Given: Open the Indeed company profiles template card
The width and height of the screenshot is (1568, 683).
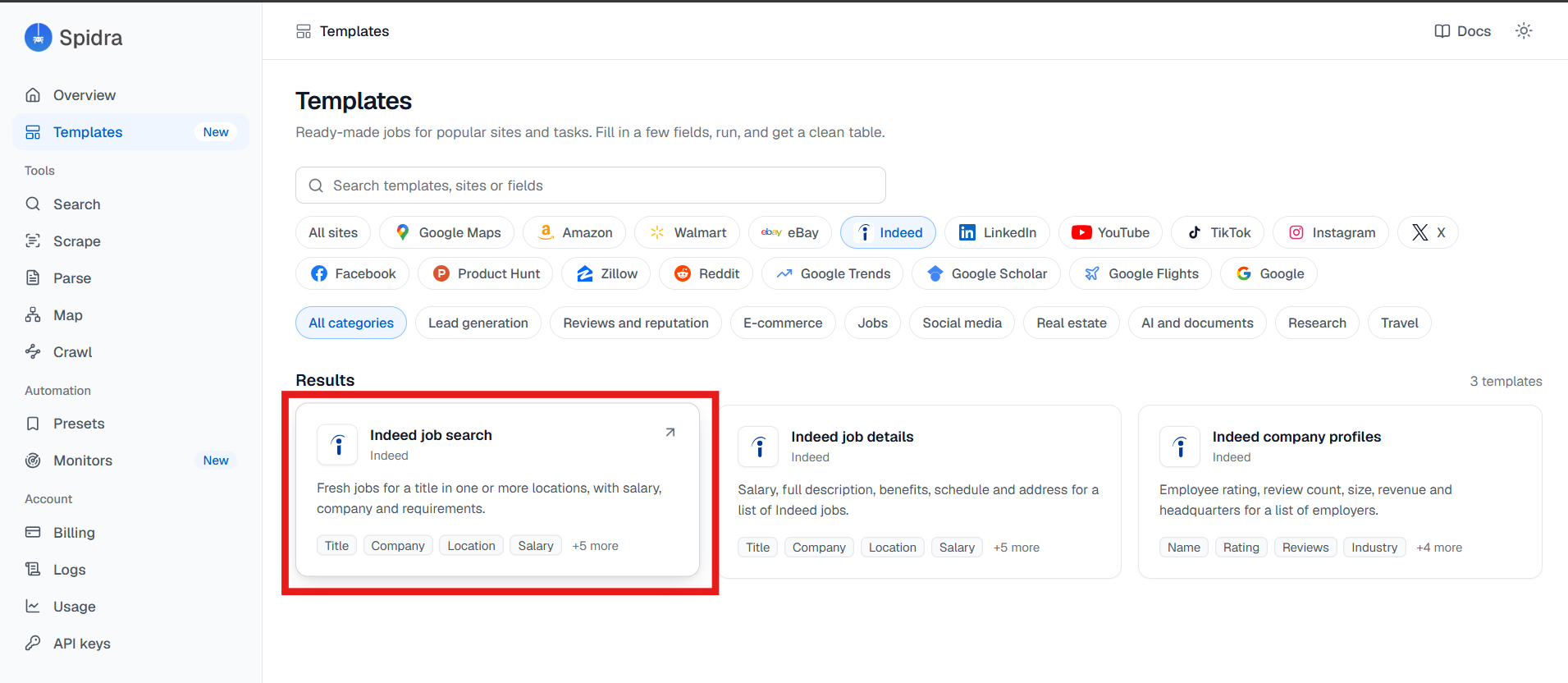Looking at the screenshot, I should pyautogui.click(x=1340, y=492).
